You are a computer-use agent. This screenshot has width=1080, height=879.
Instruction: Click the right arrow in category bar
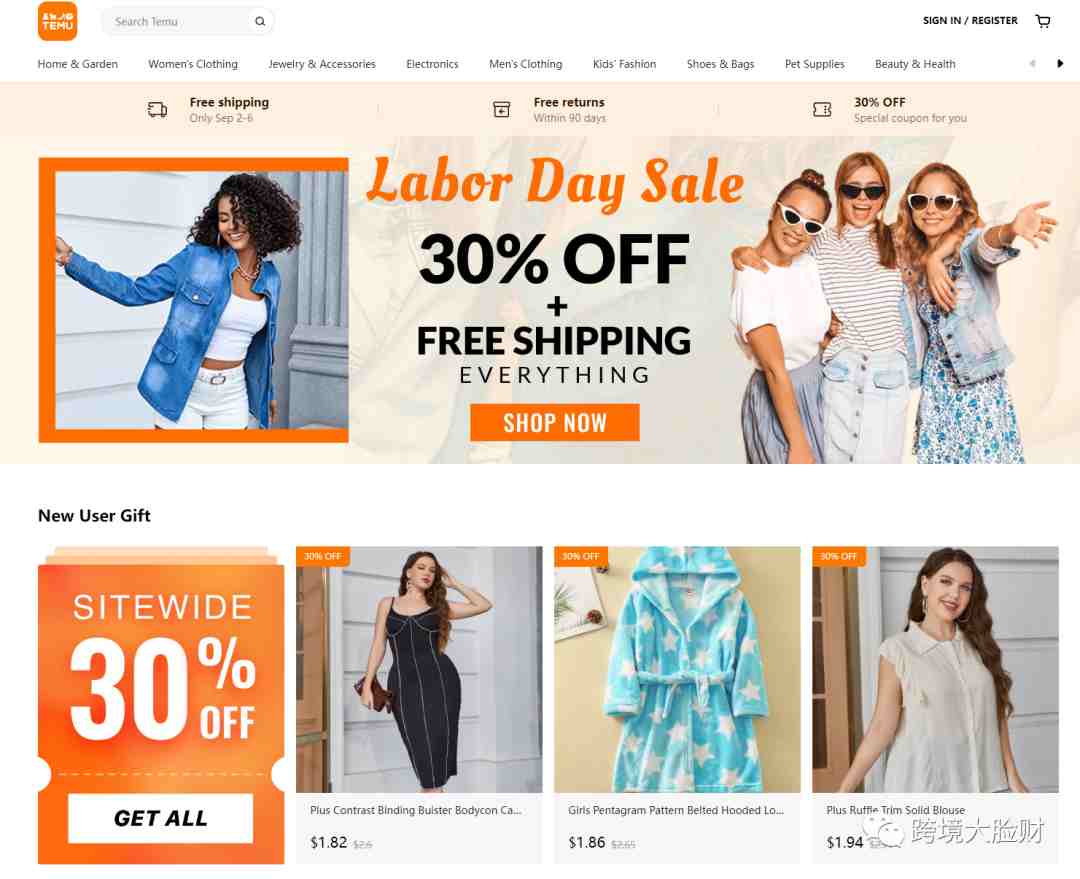click(1060, 63)
